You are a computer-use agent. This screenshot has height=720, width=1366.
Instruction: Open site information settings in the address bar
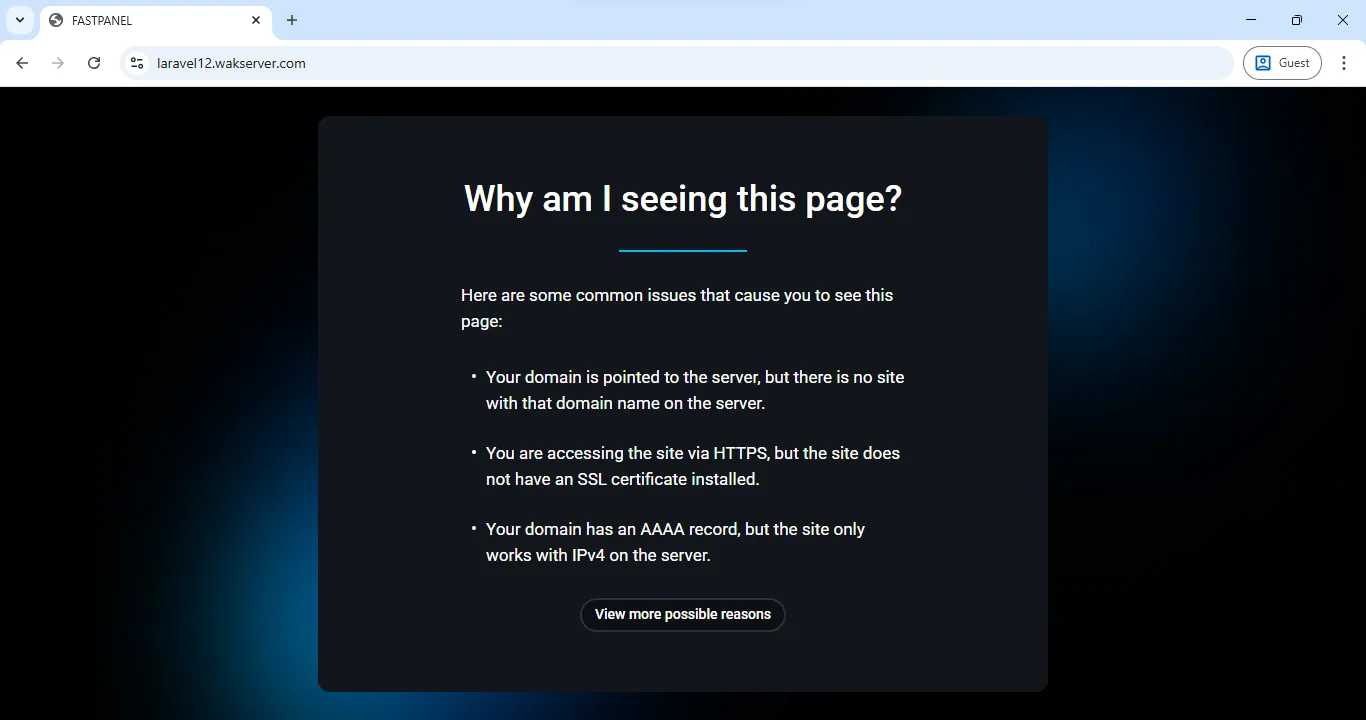(136, 62)
